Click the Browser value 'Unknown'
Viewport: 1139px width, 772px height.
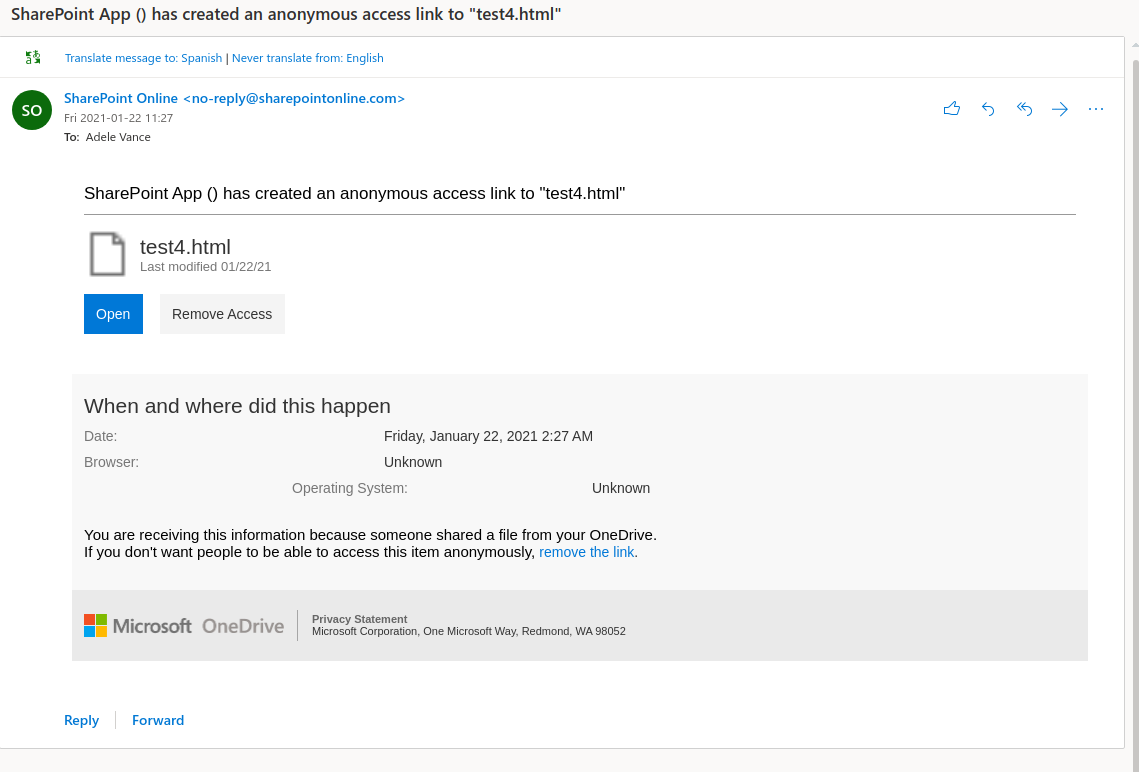coord(413,463)
